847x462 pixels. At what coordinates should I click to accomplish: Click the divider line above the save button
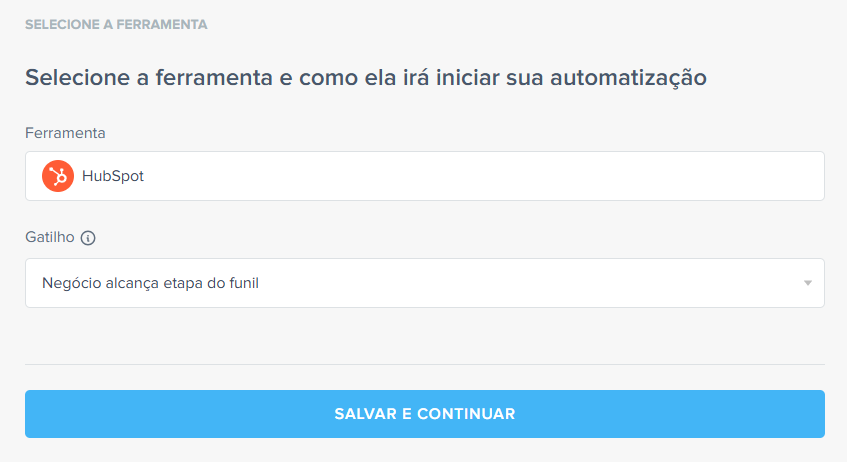pyautogui.click(x=424, y=364)
